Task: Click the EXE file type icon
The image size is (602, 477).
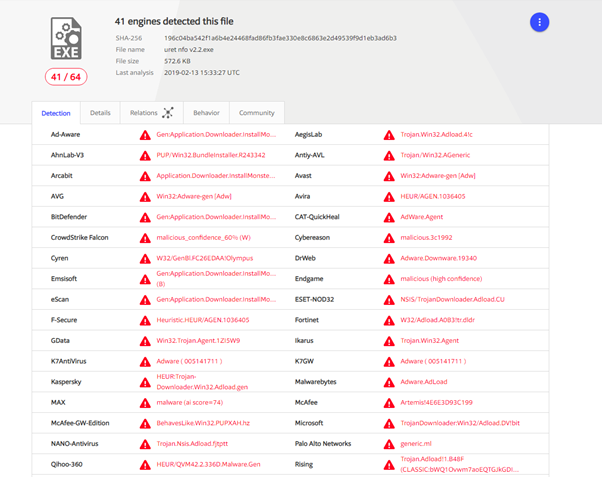Action: pyautogui.click(x=68, y=38)
